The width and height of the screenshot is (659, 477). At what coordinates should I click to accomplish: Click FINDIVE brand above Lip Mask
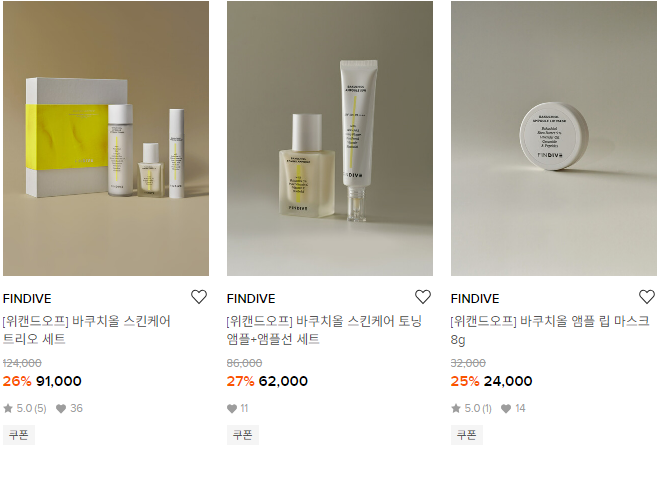[475, 299]
